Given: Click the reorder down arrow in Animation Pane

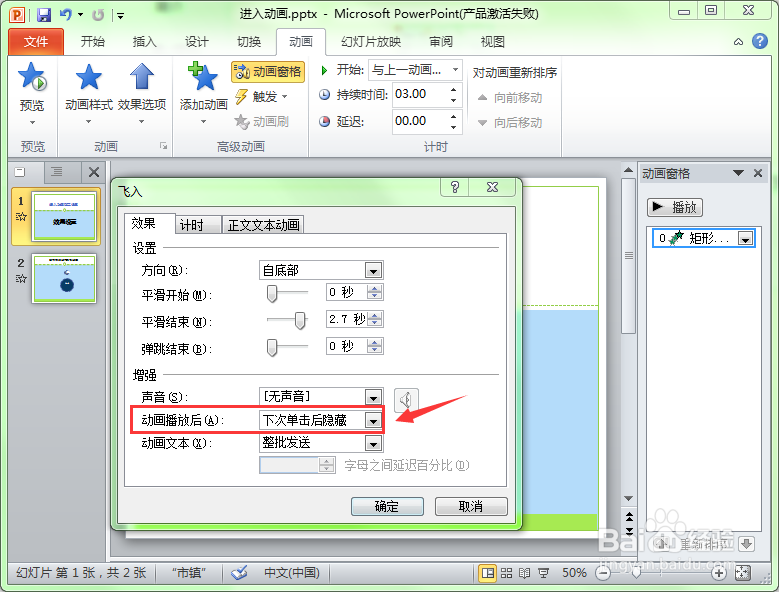Looking at the screenshot, I should [746, 544].
